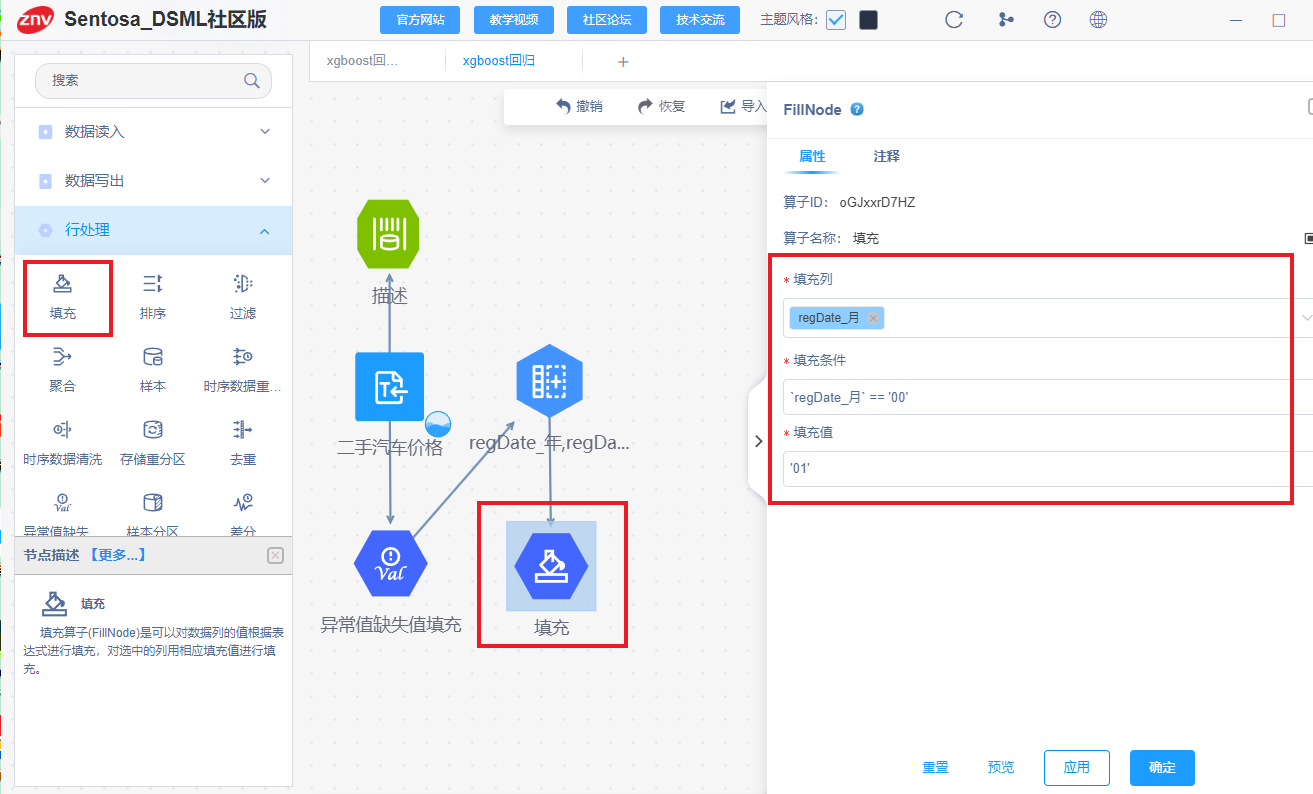
Task: Open the 官方网站 button
Action: click(420, 20)
